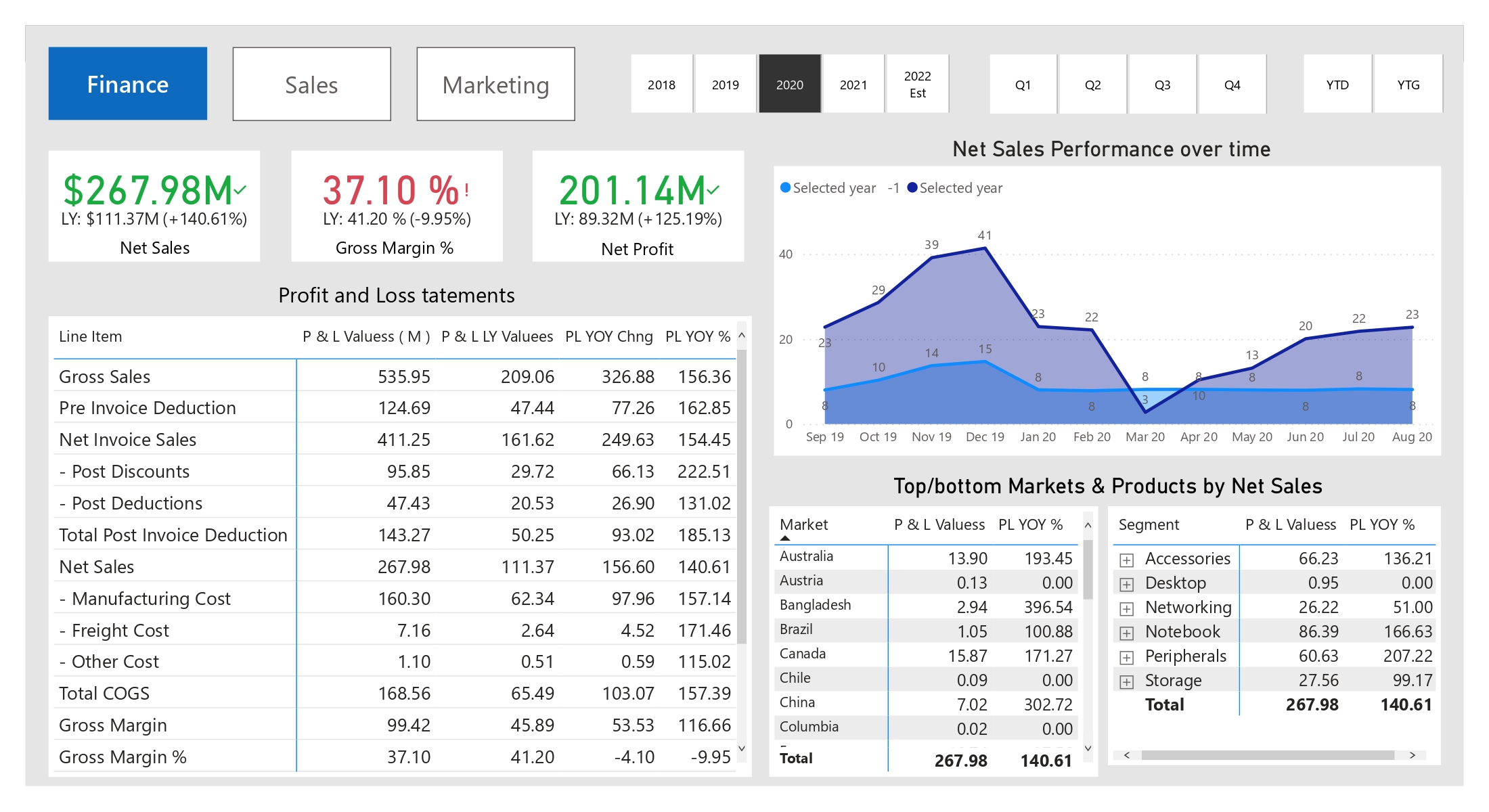Click the down chevron on the Market list scrollbar
Screen dimensions: 1489x812
click(1088, 748)
